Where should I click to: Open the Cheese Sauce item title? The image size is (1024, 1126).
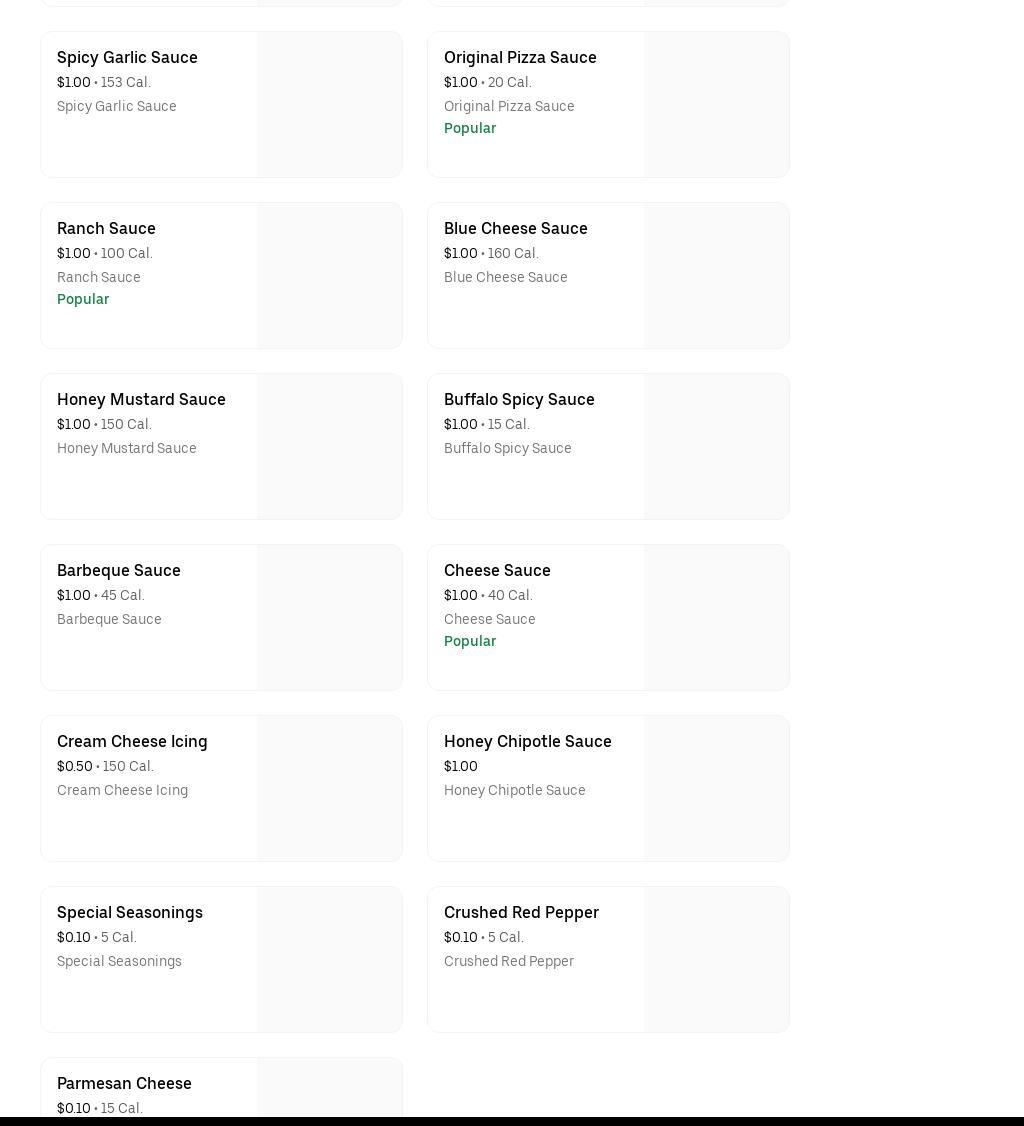coord(497,571)
